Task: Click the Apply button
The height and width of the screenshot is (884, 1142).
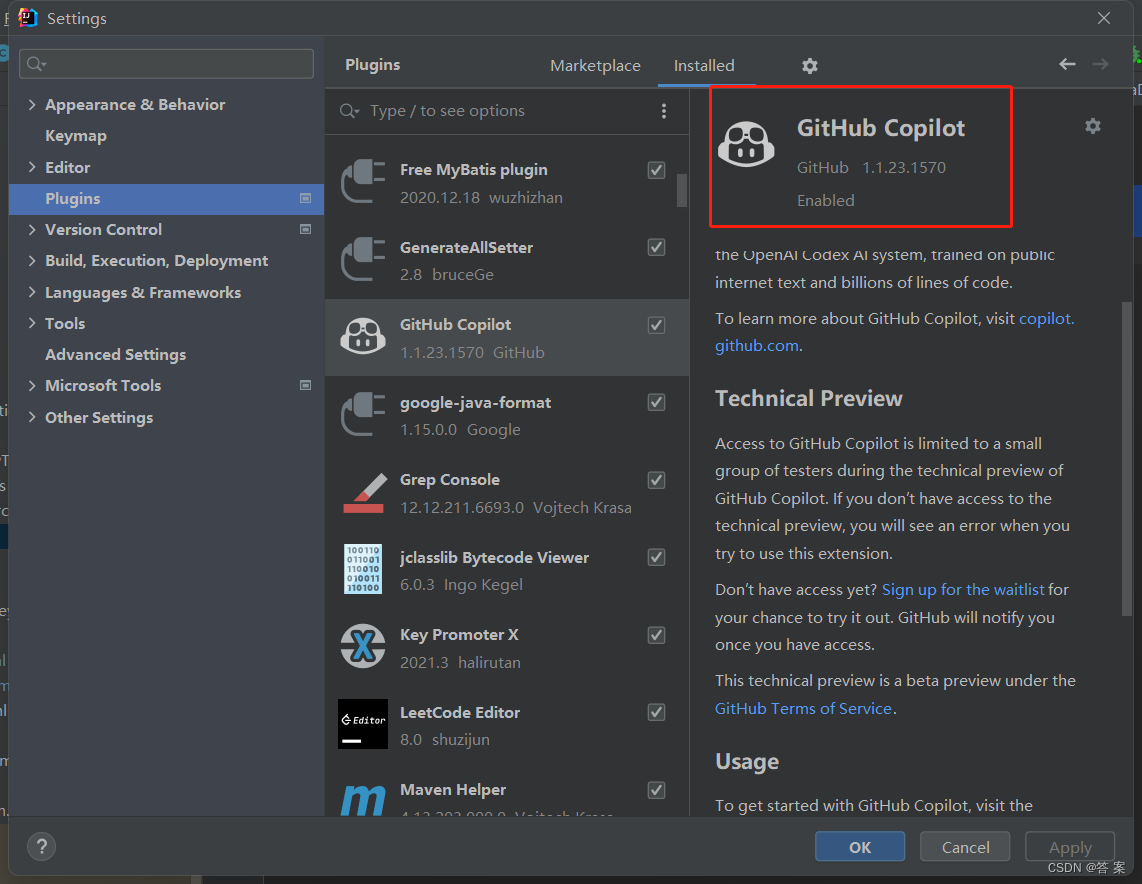Action: coord(1070,847)
